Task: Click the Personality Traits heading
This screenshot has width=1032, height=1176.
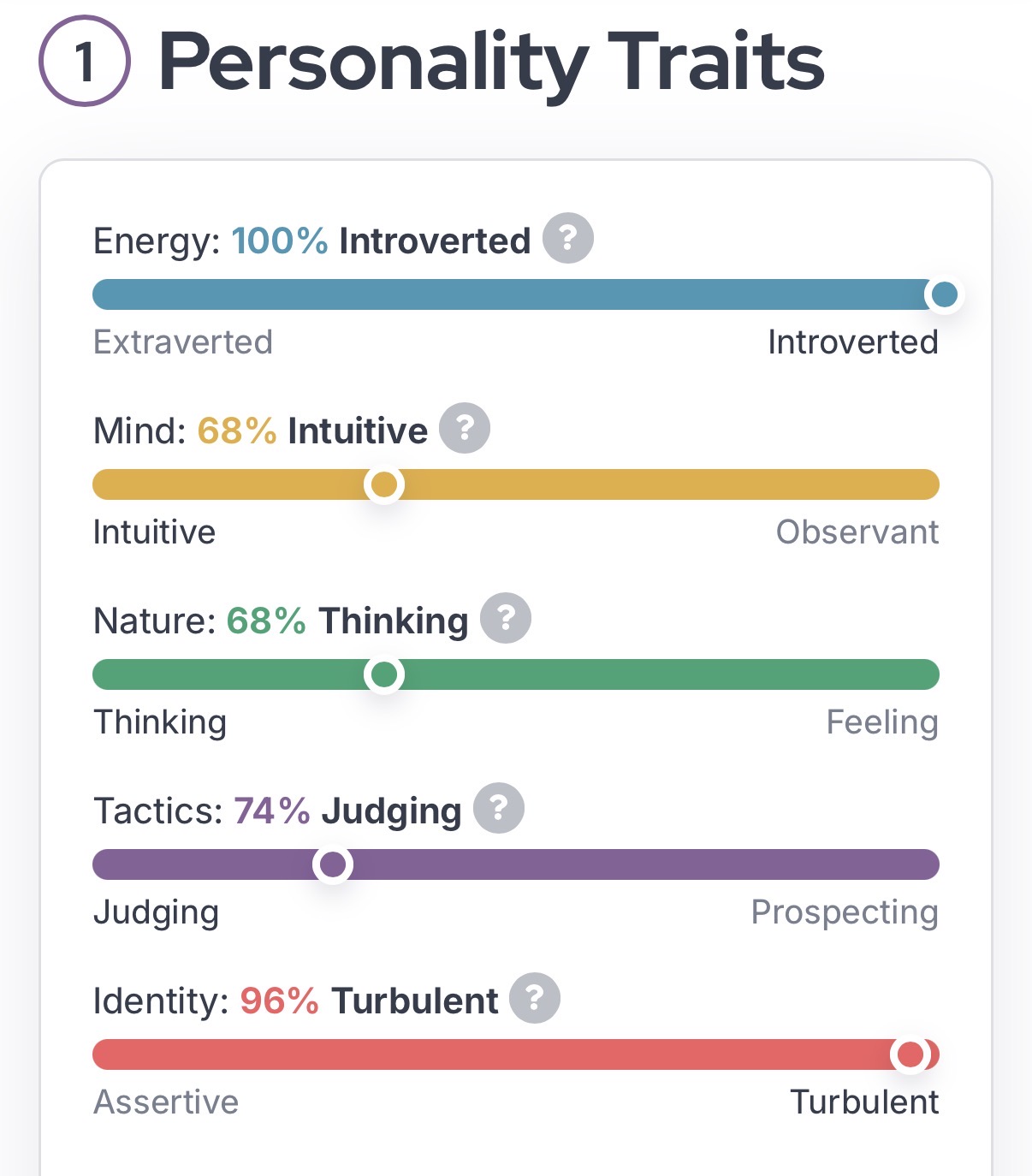Action: pos(491,62)
